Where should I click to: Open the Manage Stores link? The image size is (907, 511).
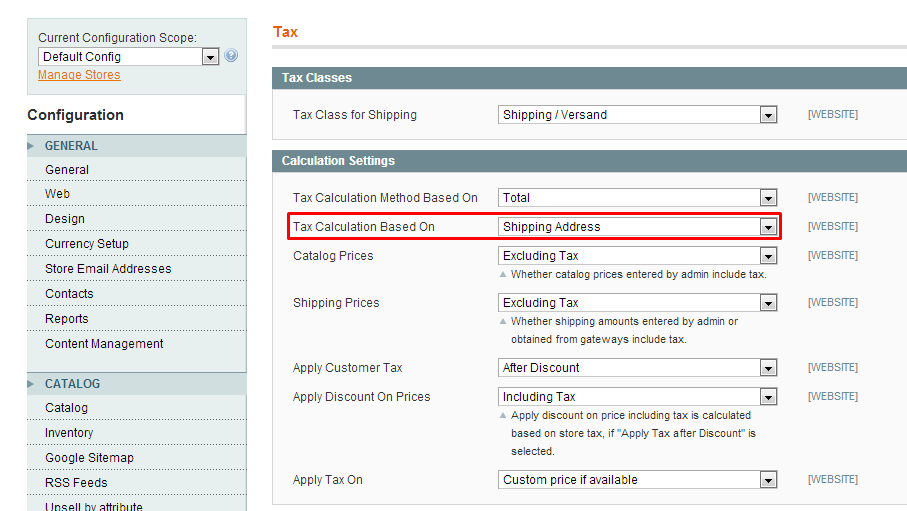point(79,75)
